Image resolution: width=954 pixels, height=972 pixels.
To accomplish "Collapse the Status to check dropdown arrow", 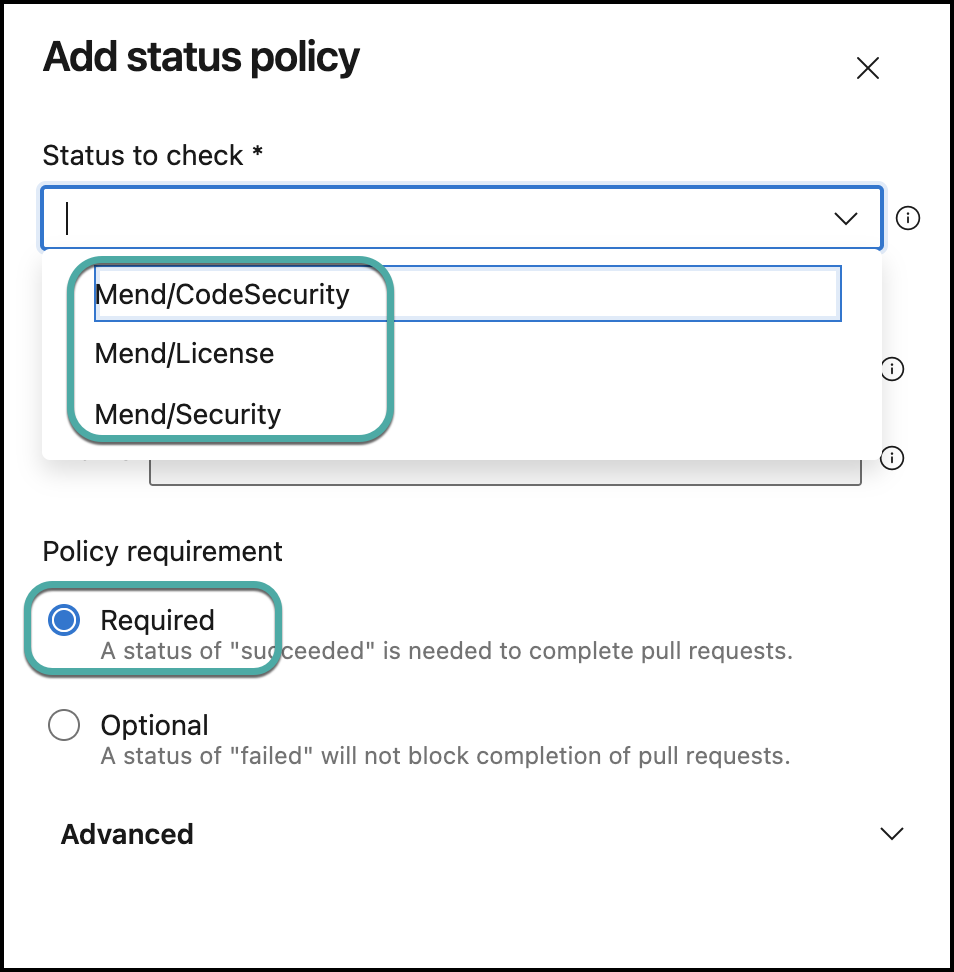I will [846, 218].
